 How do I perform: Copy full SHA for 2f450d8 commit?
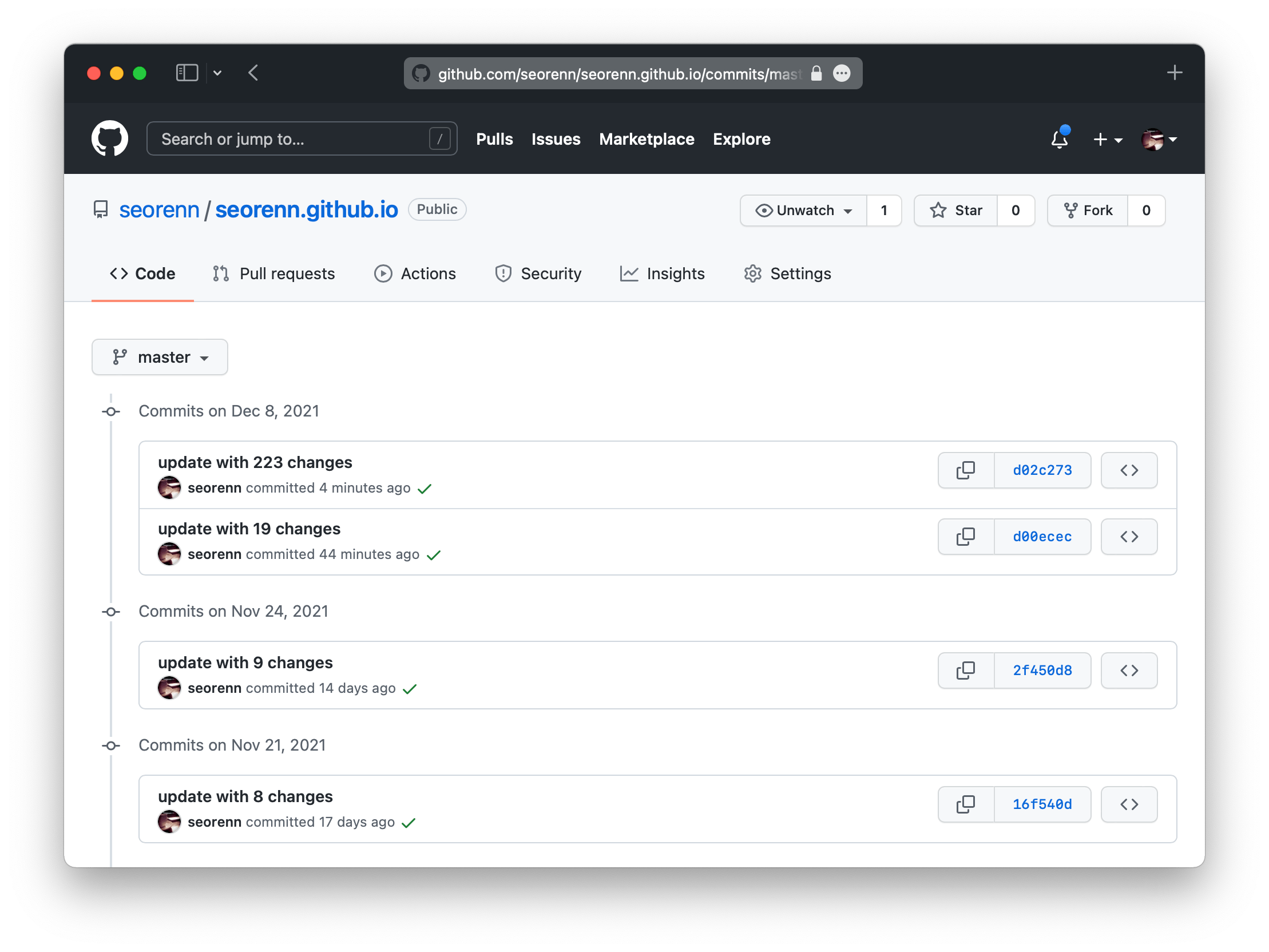(966, 671)
